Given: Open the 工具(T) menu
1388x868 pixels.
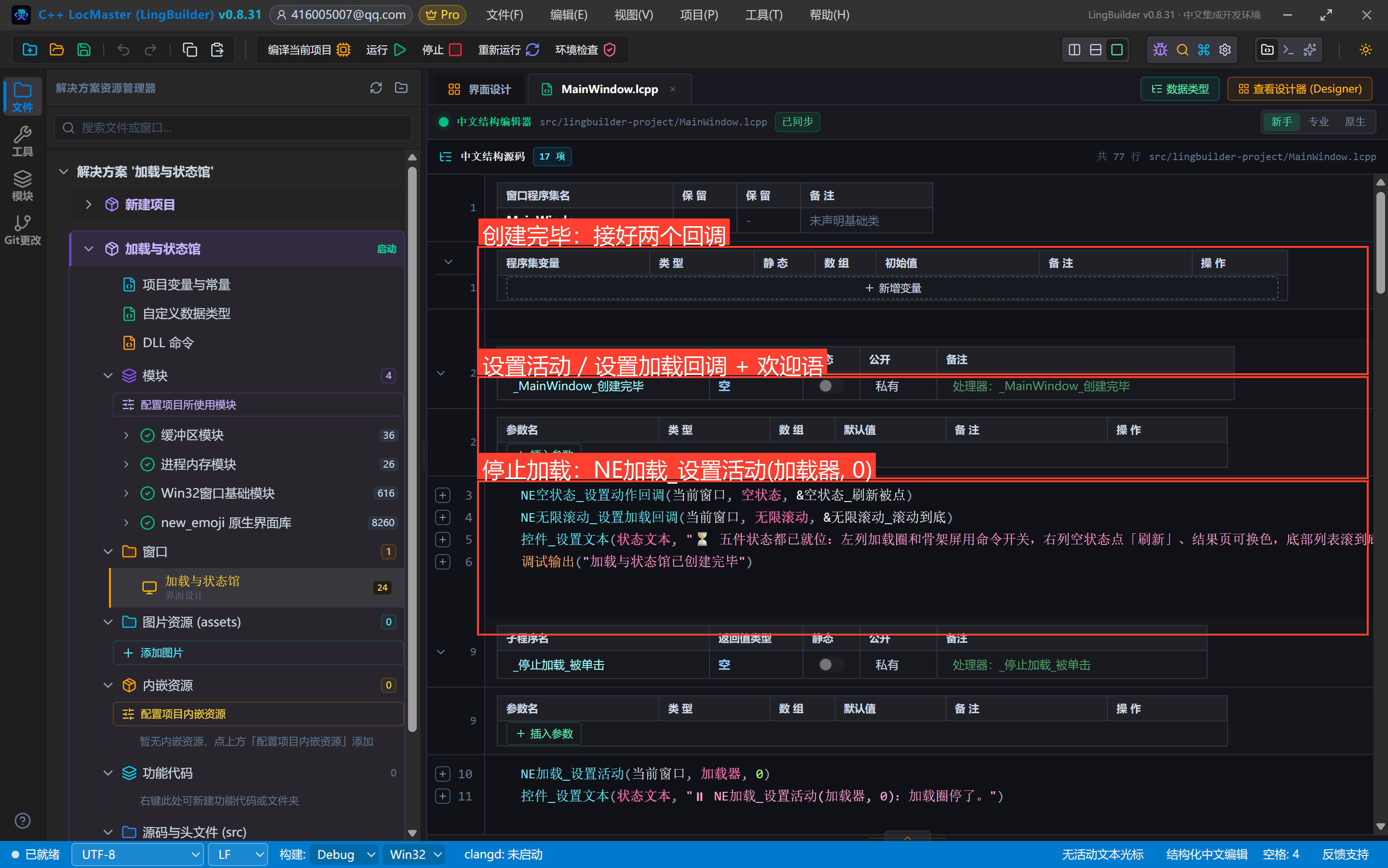Looking at the screenshot, I should pos(763,15).
